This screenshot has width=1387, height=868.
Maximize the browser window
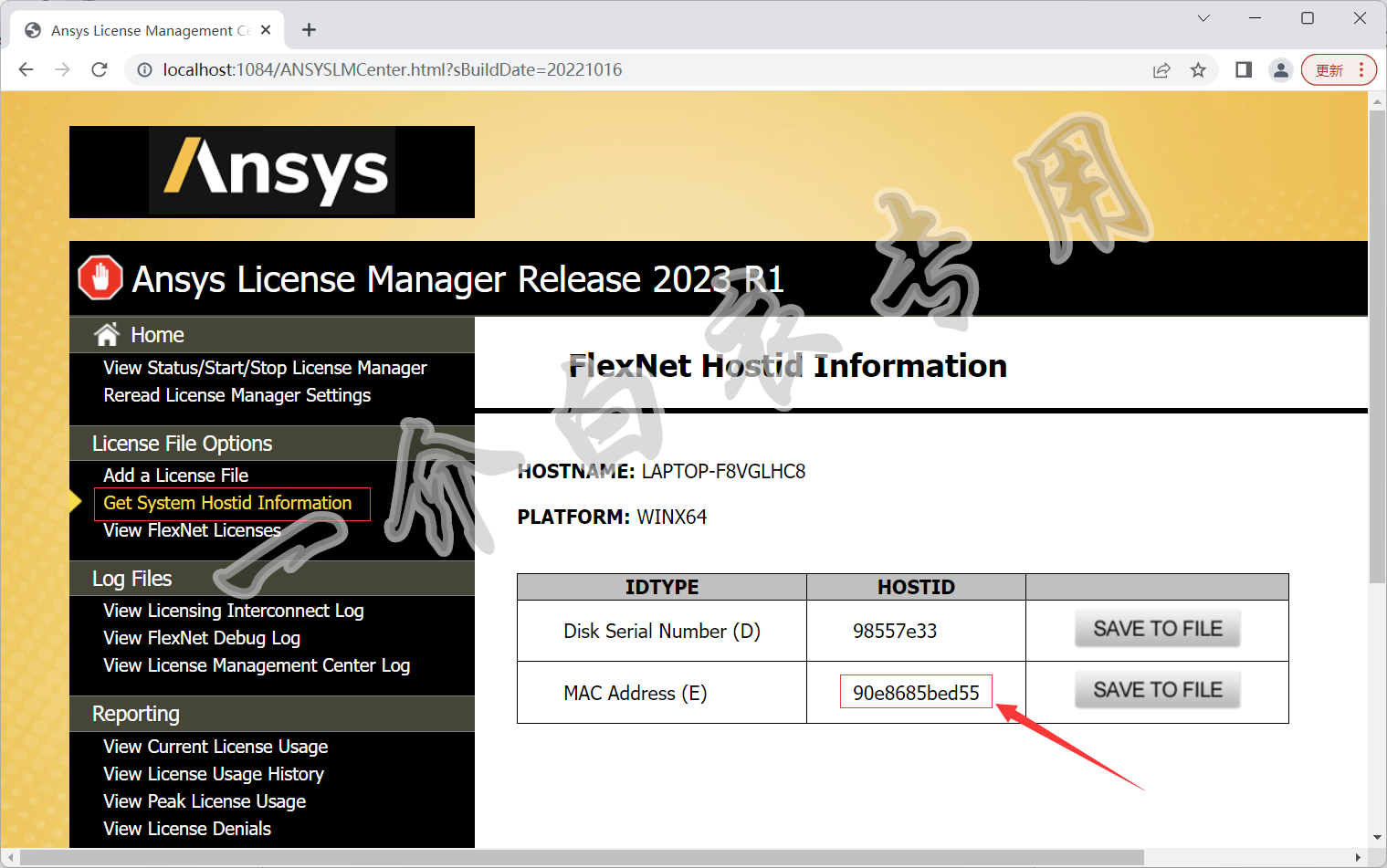1308,18
